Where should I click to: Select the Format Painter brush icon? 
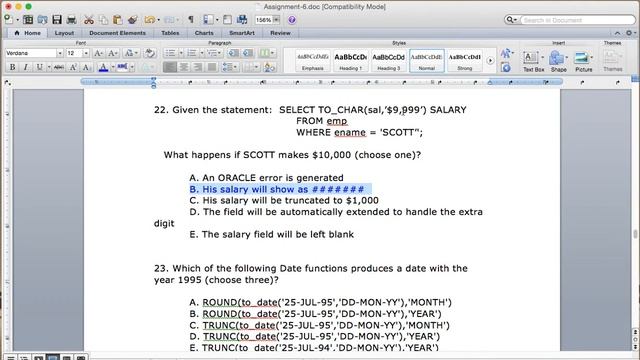click(133, 20)
